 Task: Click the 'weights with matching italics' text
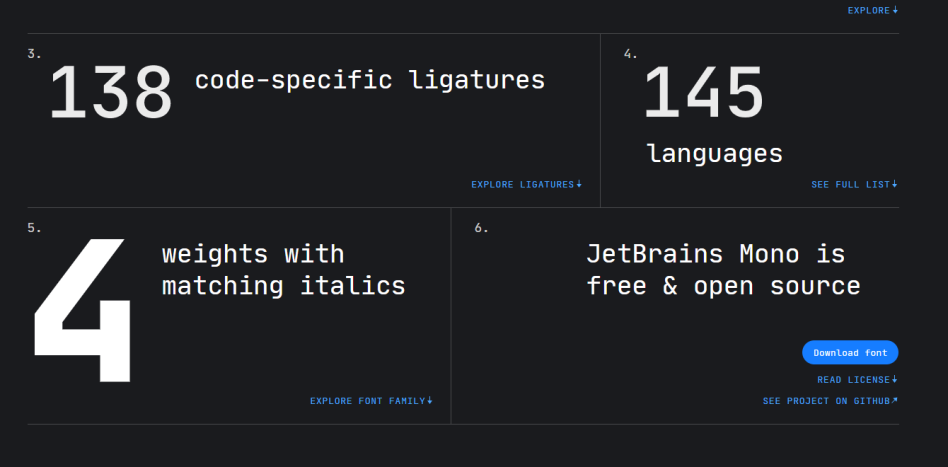pyautogui.click(x=284, y=270)
